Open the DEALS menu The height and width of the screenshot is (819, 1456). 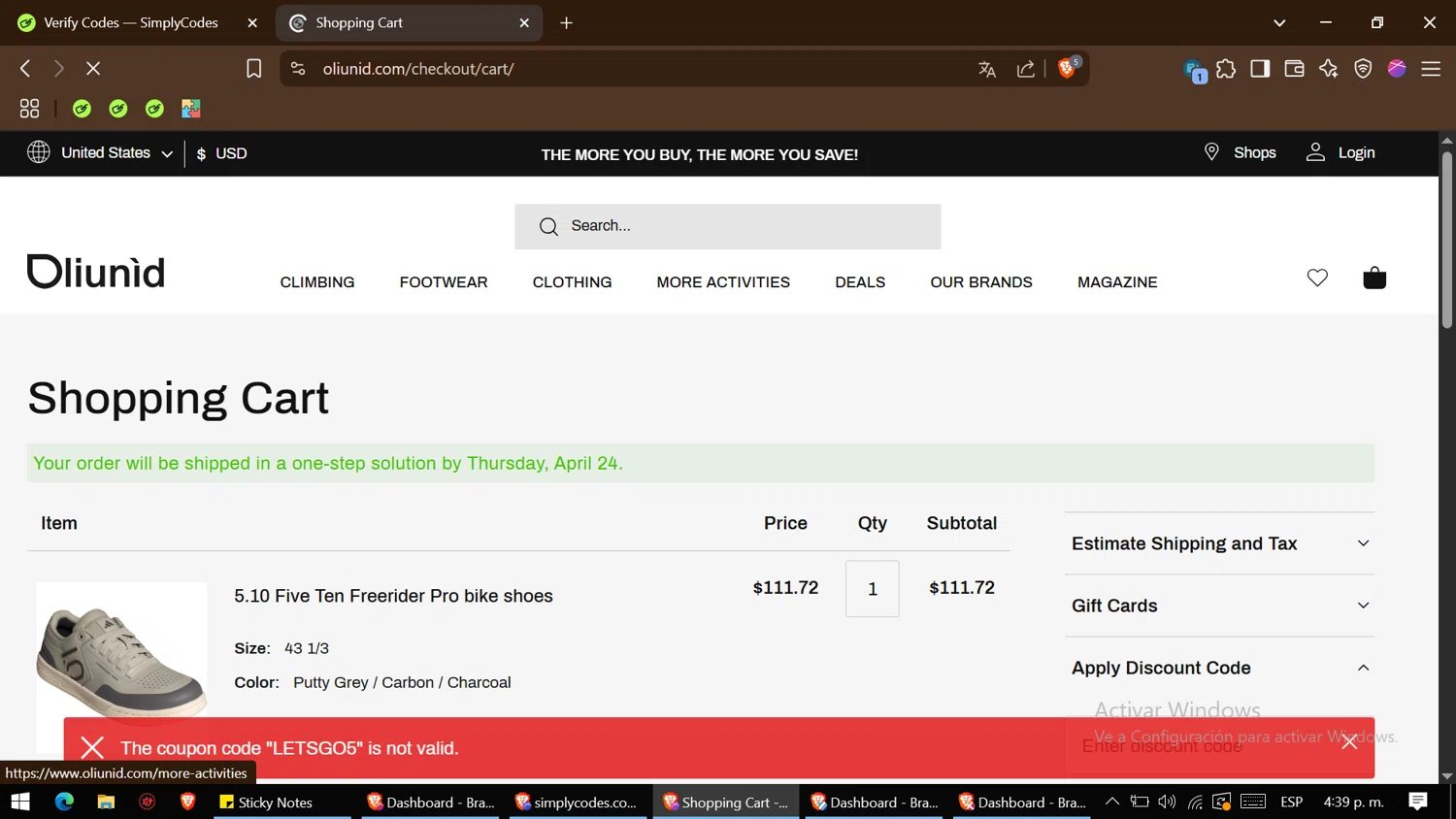click(860, 282)
